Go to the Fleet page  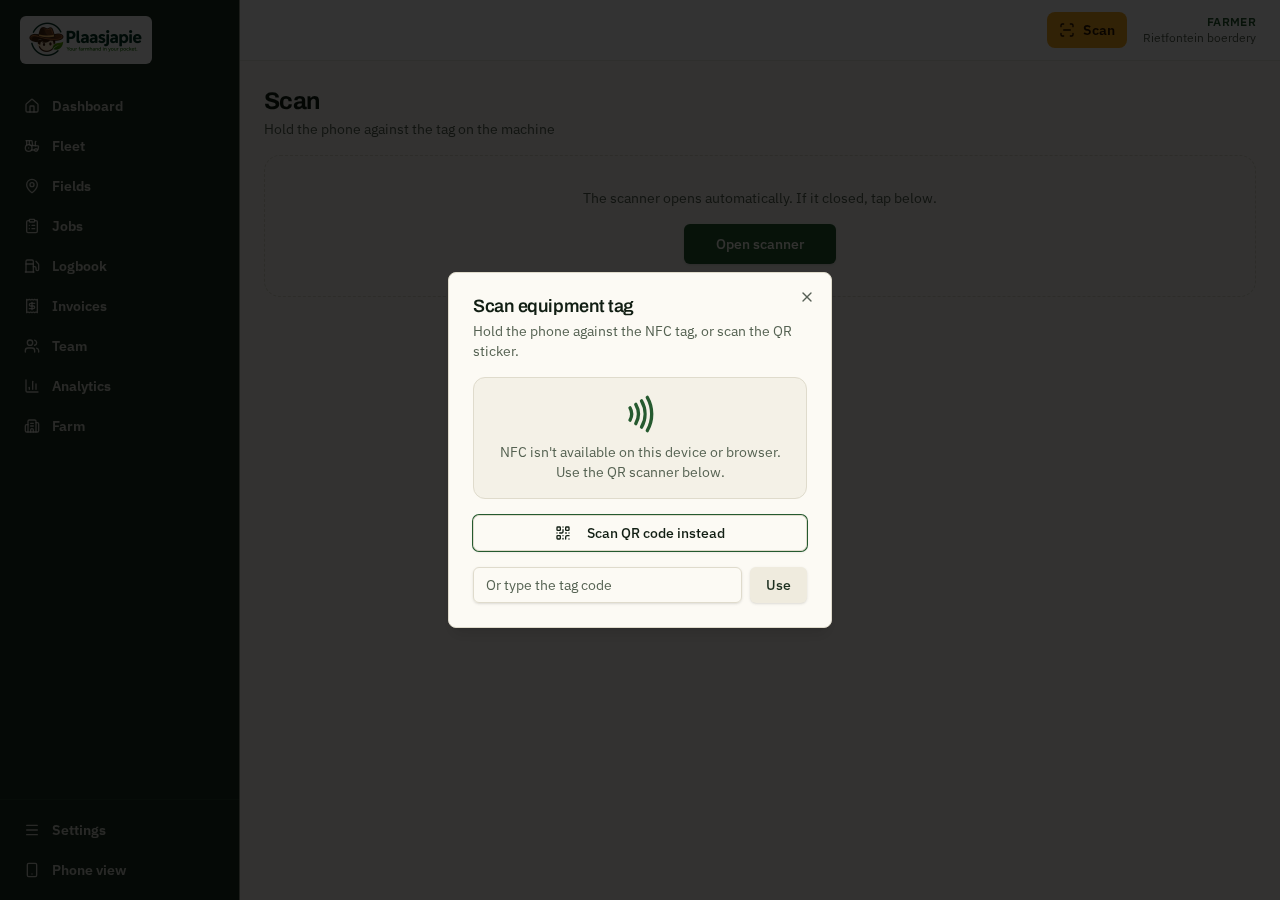pos(120,146)
